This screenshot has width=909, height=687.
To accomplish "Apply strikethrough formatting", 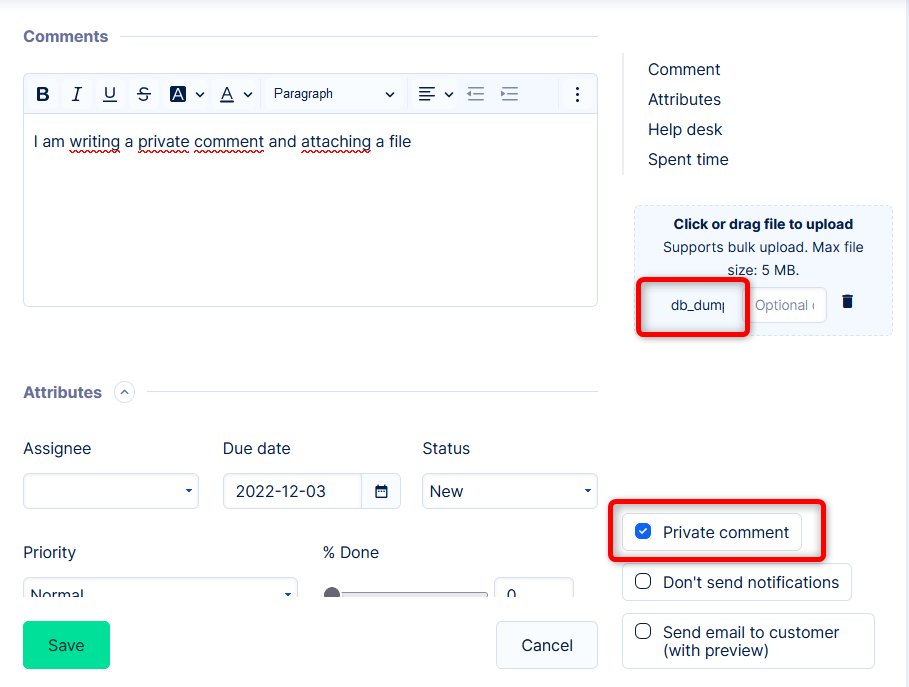I will 144,94.
